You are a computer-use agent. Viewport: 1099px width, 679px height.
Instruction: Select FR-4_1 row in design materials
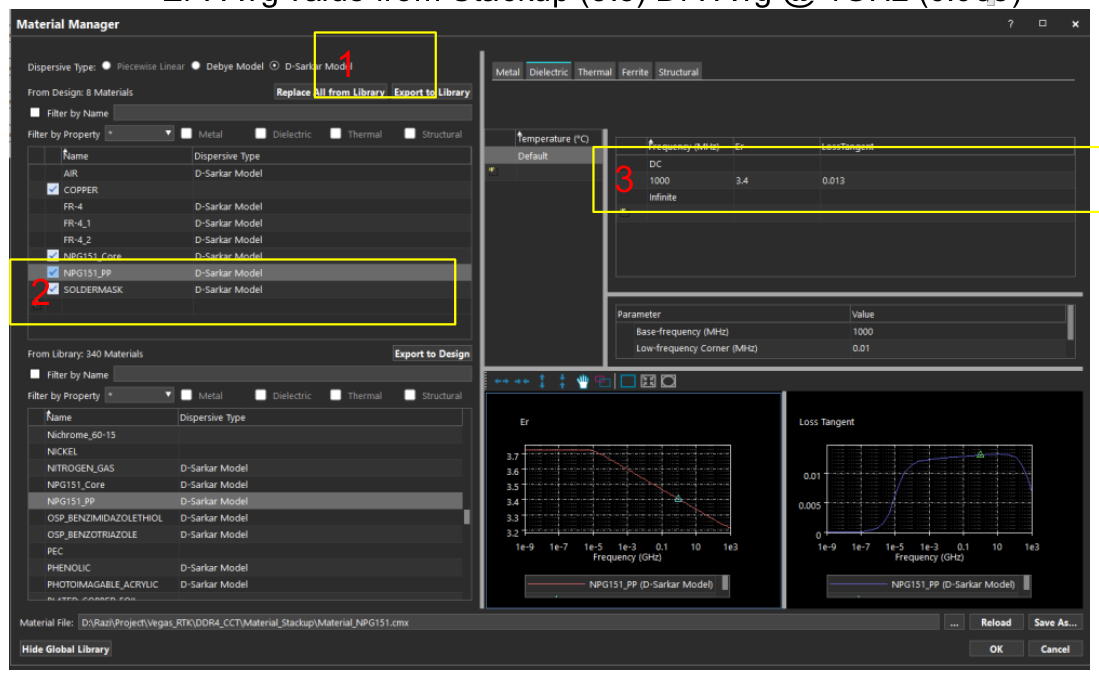point(250,223)
